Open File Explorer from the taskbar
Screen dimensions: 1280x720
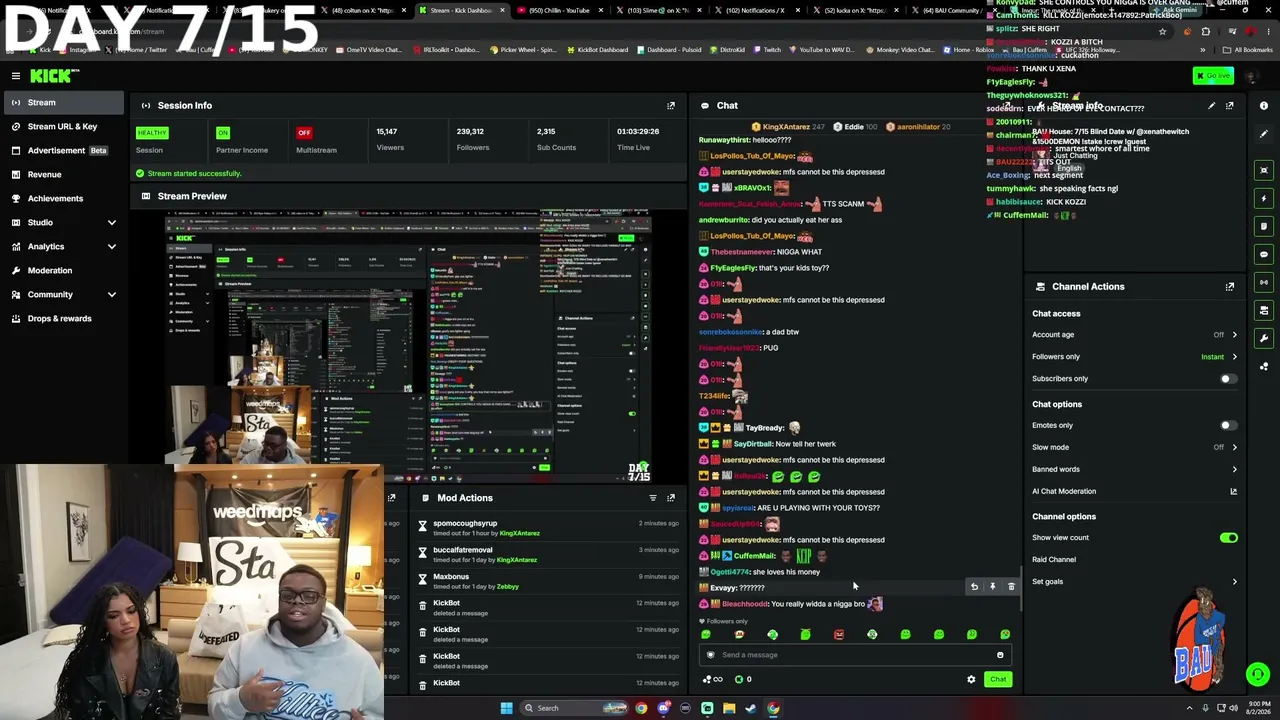(729, 708)
